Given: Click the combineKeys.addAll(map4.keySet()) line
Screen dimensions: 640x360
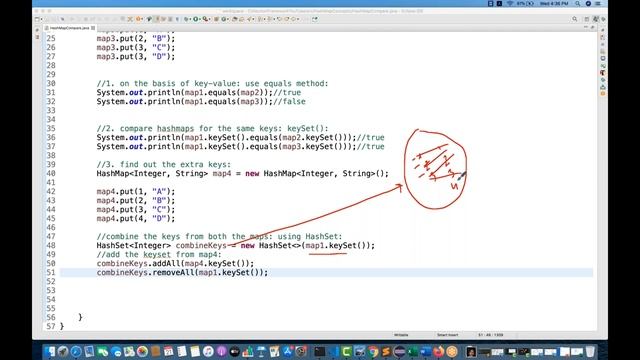Looking at the screenshot, I should click(x=175, y=263).
